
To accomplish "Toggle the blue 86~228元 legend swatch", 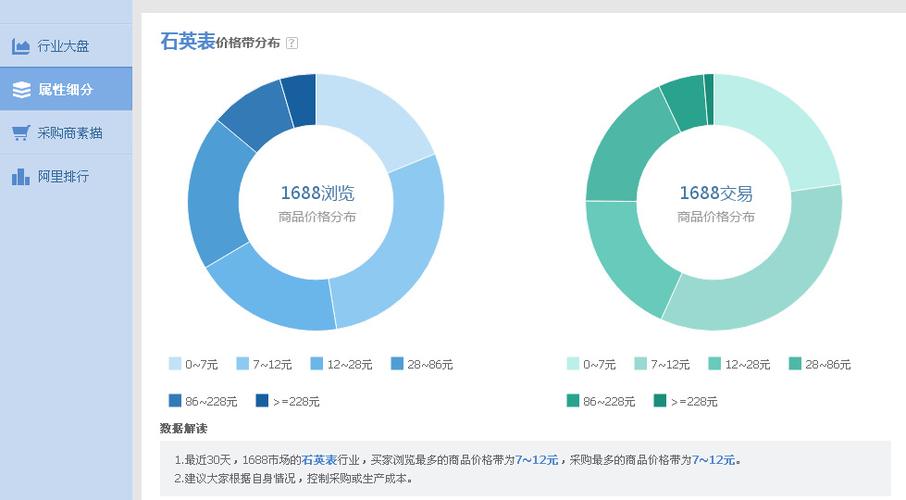I will click(174, 401).
